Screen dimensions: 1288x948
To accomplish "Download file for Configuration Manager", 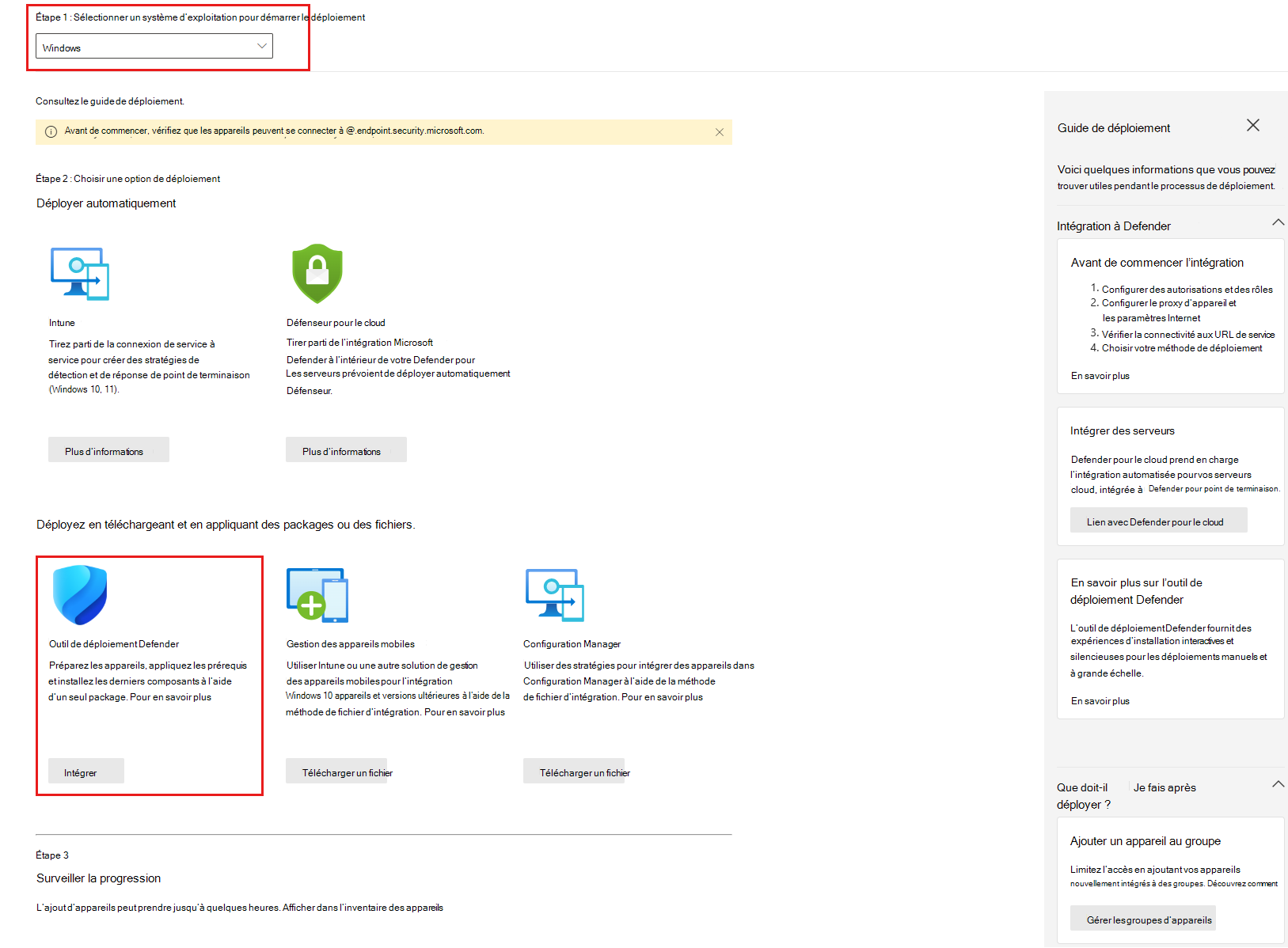I will pos(574,771).
